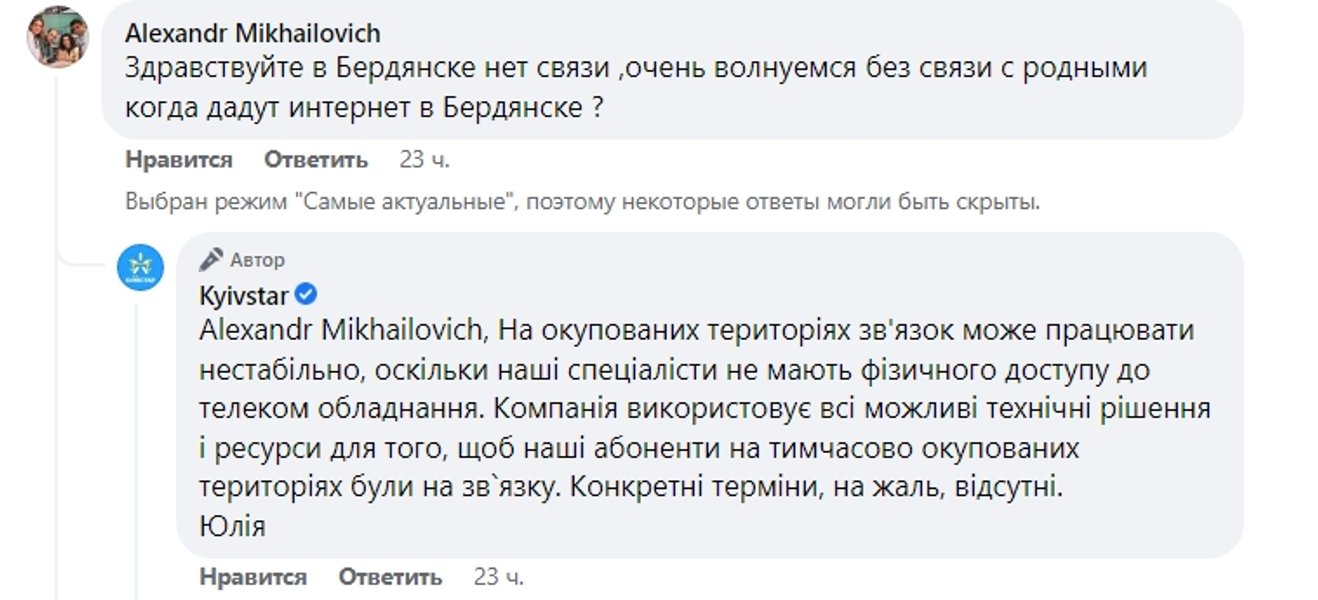
Task: Like Kyivstar's reply with Нравится
Action: pyautogui.click(x=253, y=577)
